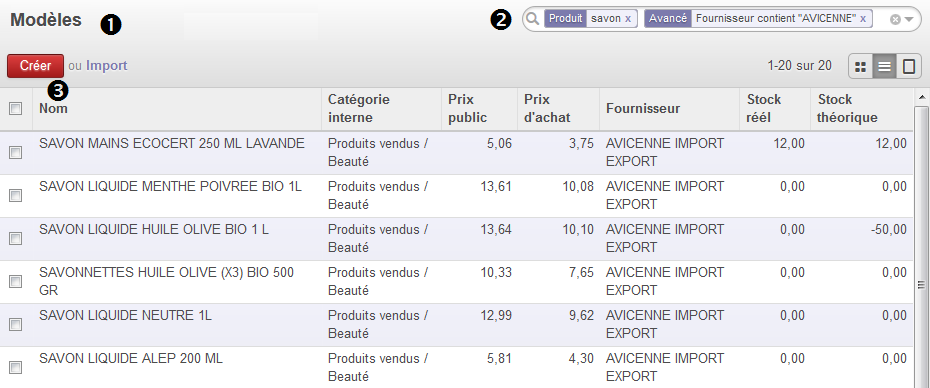Remove the 'savon' Produit filter
This screenshot has height=388, width=930.
tap(628, 19)
